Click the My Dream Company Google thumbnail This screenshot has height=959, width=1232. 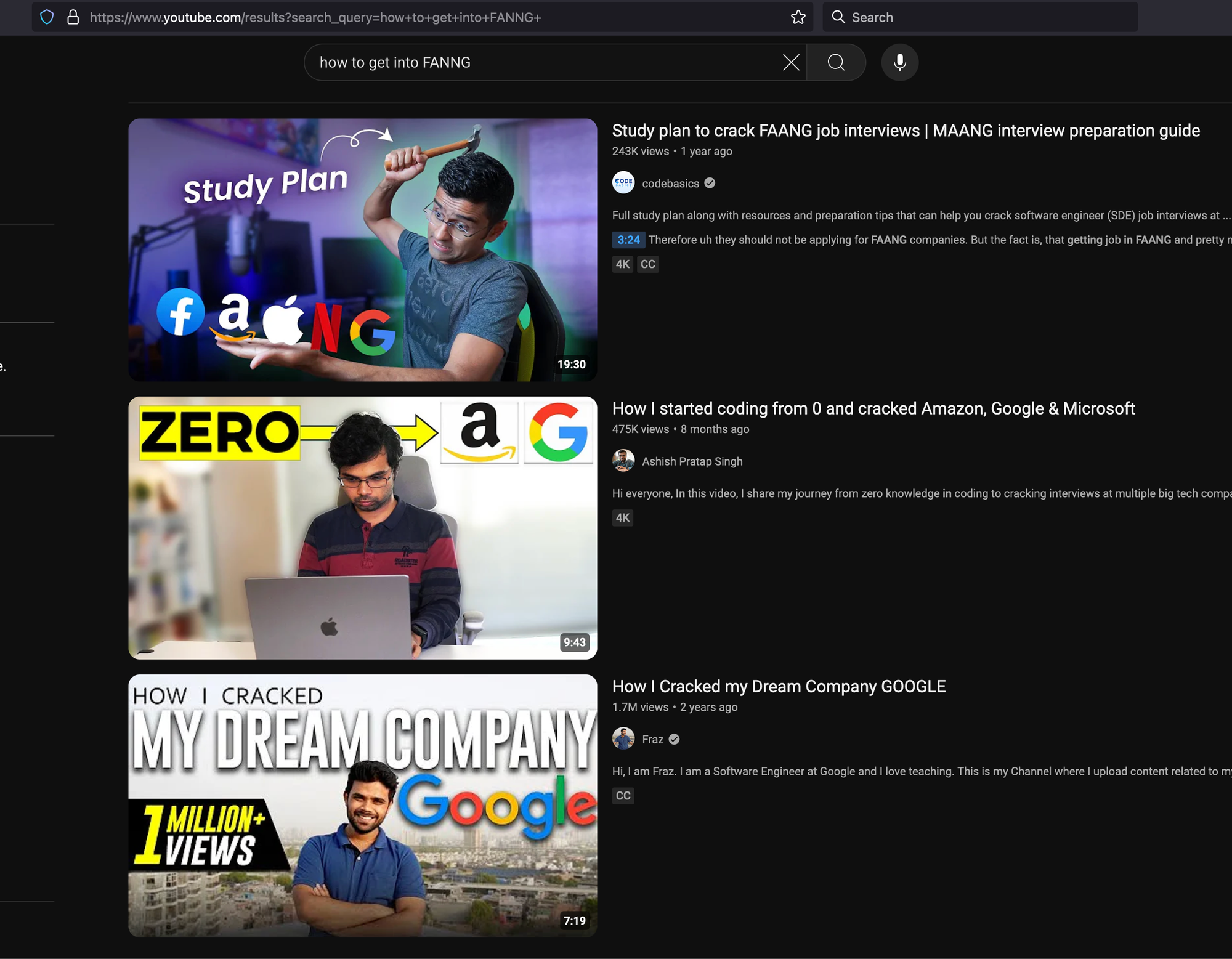362,805
